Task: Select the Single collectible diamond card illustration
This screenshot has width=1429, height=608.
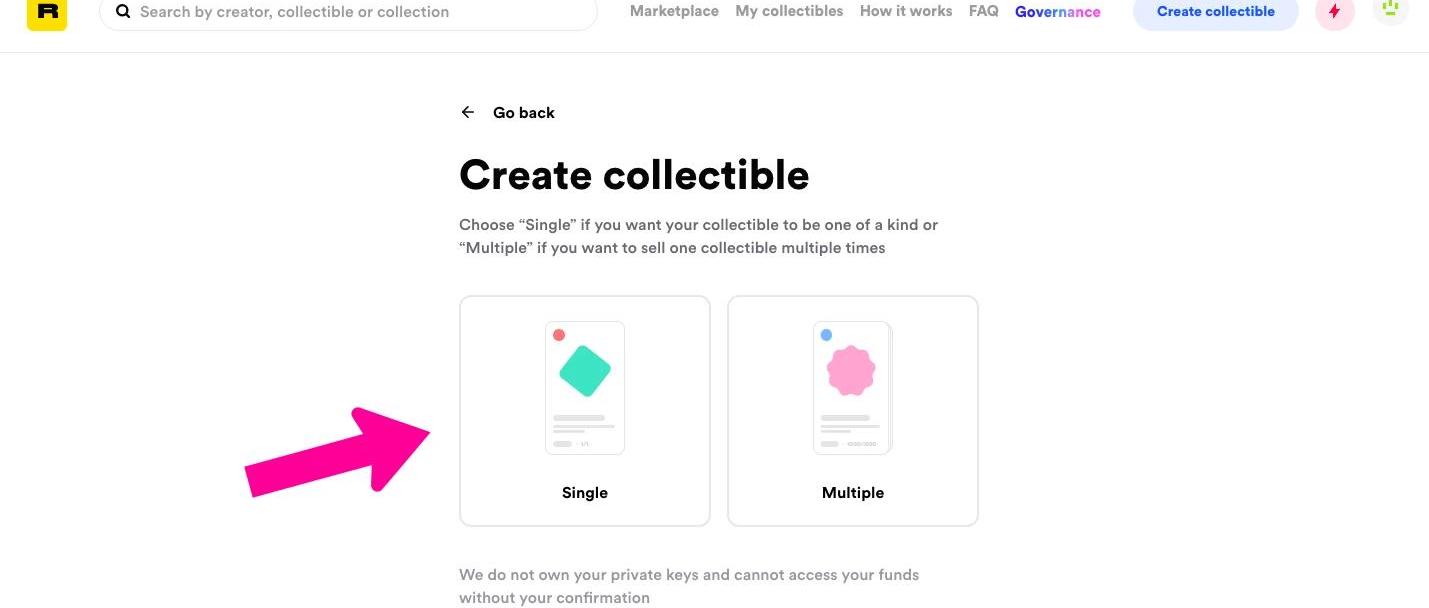Action: coord(585,388)
